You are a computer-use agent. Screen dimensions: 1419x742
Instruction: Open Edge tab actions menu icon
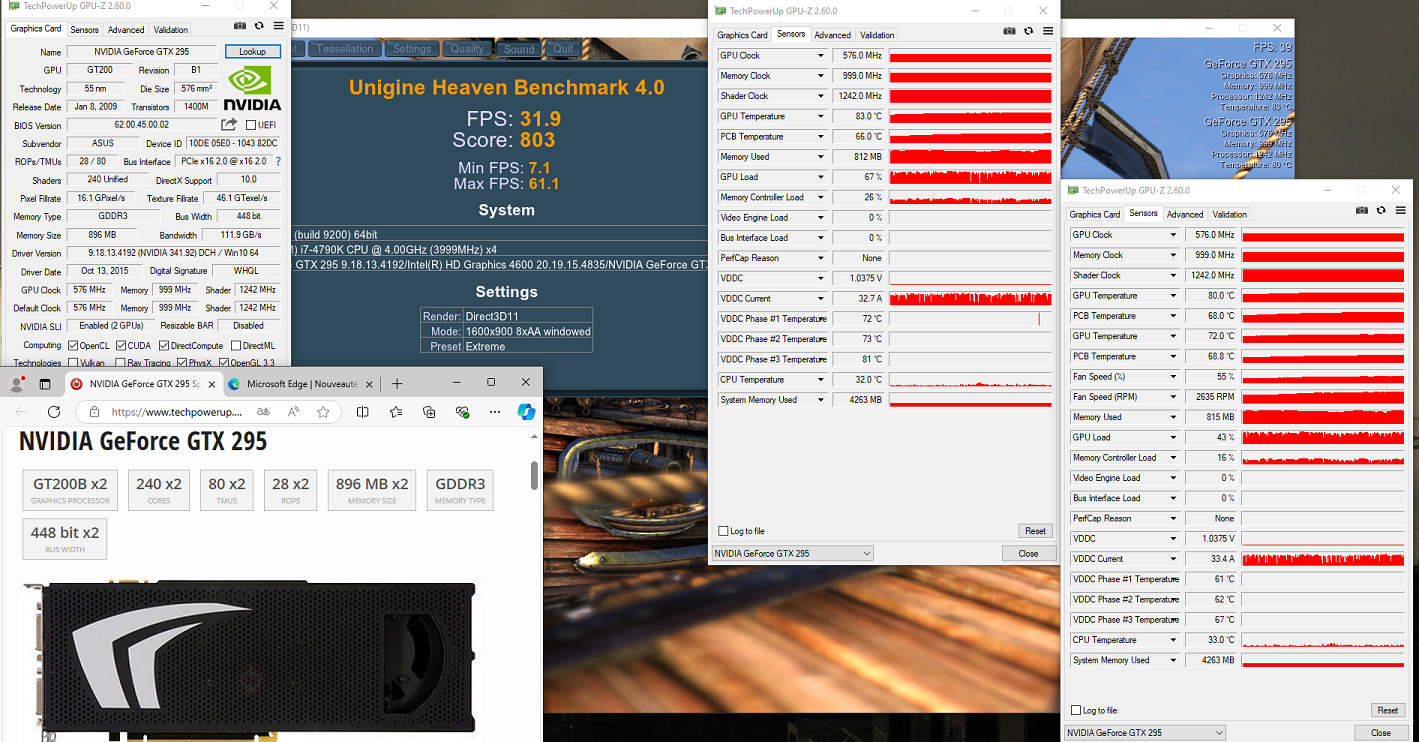pyautogui.click(x=45, y=383)
